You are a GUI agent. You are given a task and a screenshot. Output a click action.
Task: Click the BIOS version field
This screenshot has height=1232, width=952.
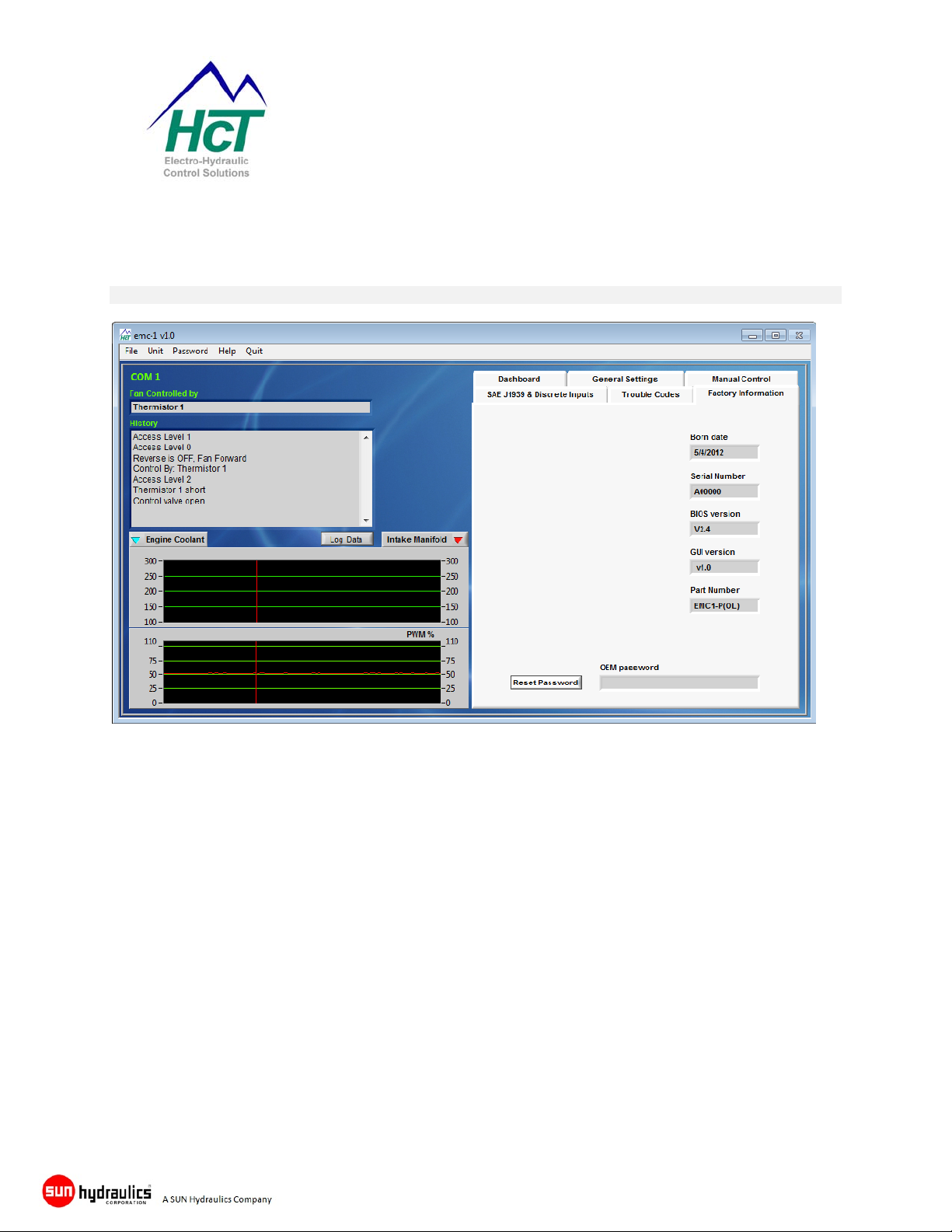point(724,529)
